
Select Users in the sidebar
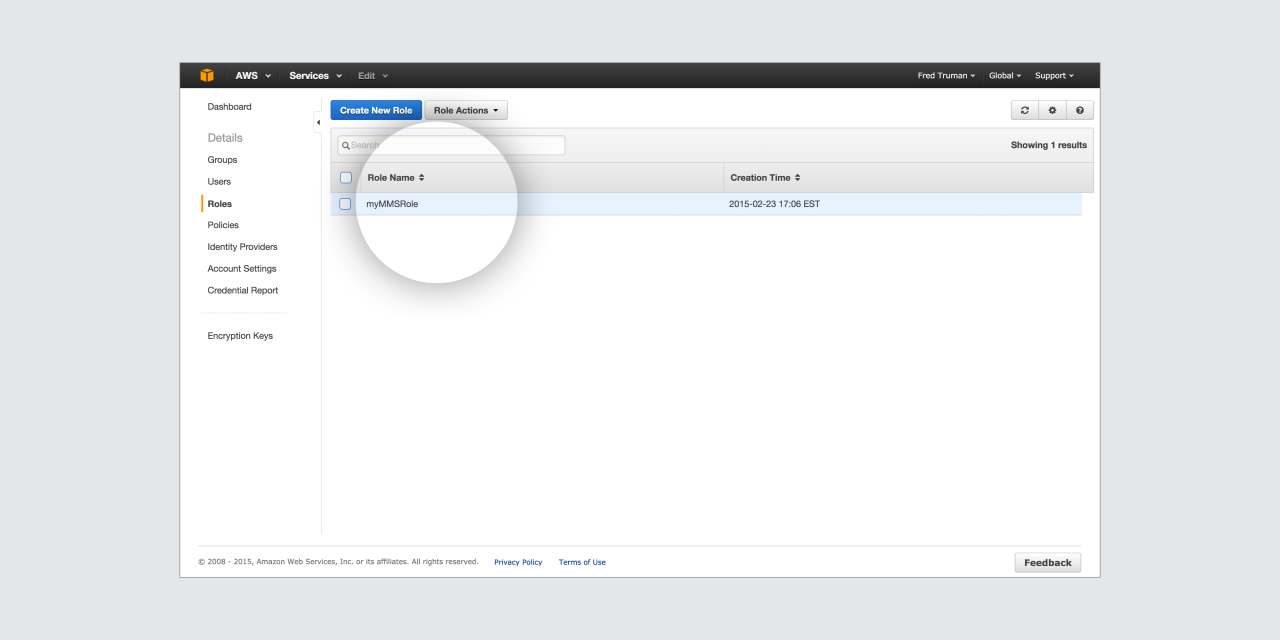219,182
